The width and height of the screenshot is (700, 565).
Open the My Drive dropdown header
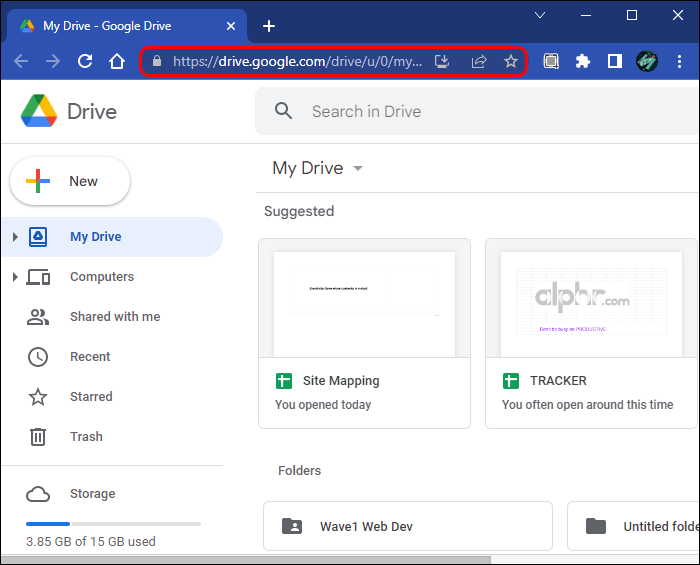pyautogui.click(x=317, y=168)
